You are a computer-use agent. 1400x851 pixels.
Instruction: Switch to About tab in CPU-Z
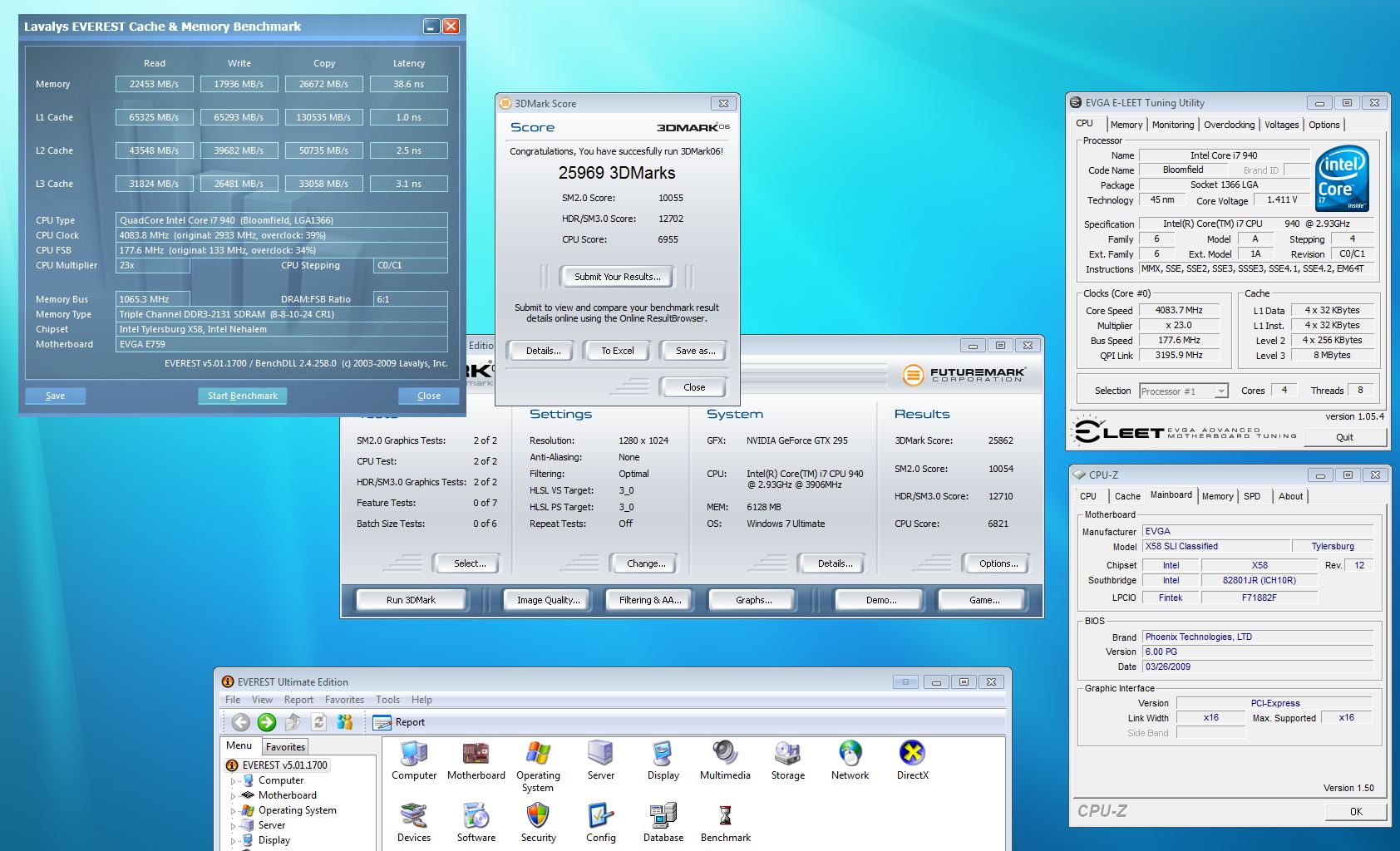1290,496
